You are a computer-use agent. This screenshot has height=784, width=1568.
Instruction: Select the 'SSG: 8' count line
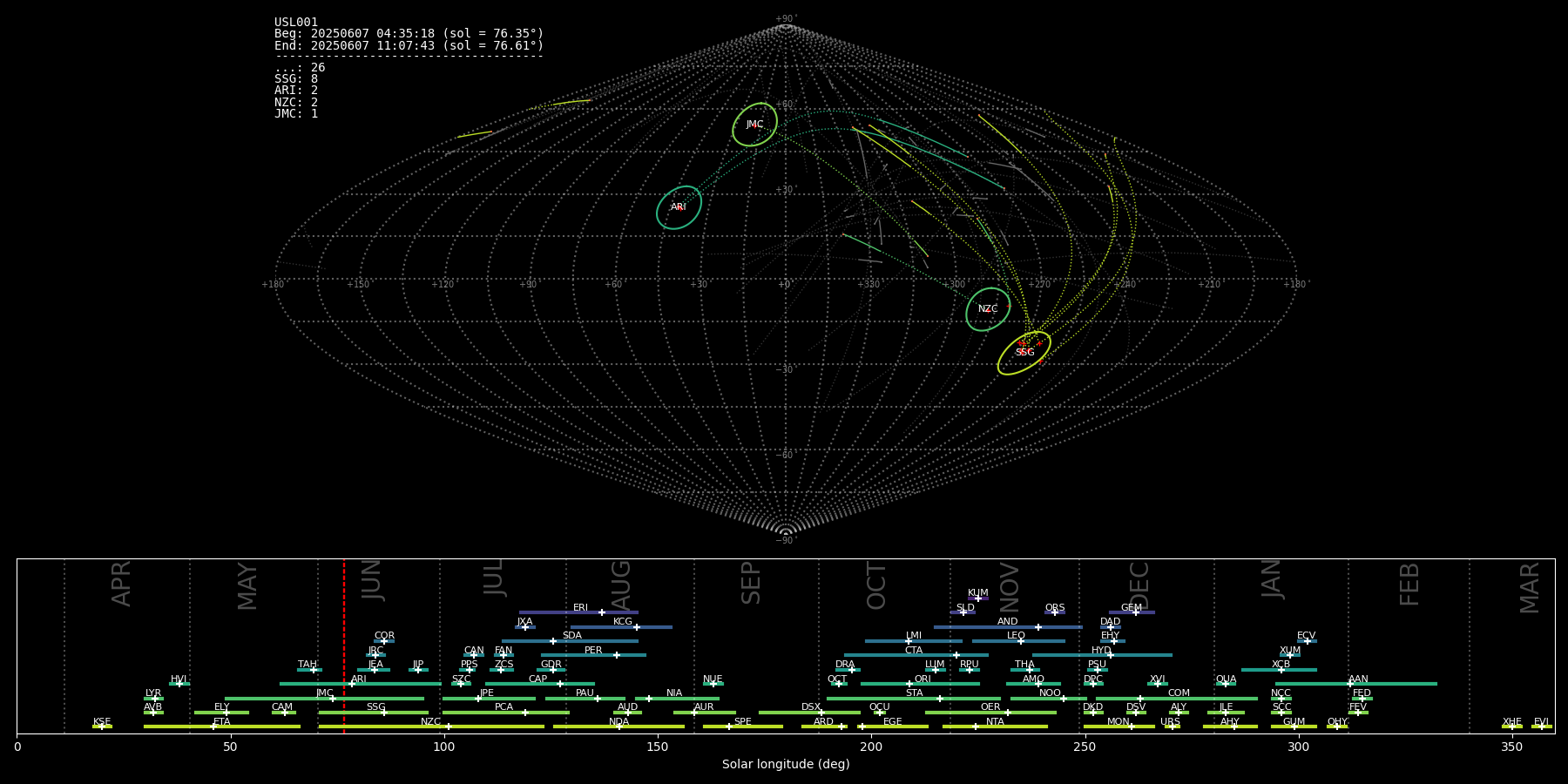point(296,79)
